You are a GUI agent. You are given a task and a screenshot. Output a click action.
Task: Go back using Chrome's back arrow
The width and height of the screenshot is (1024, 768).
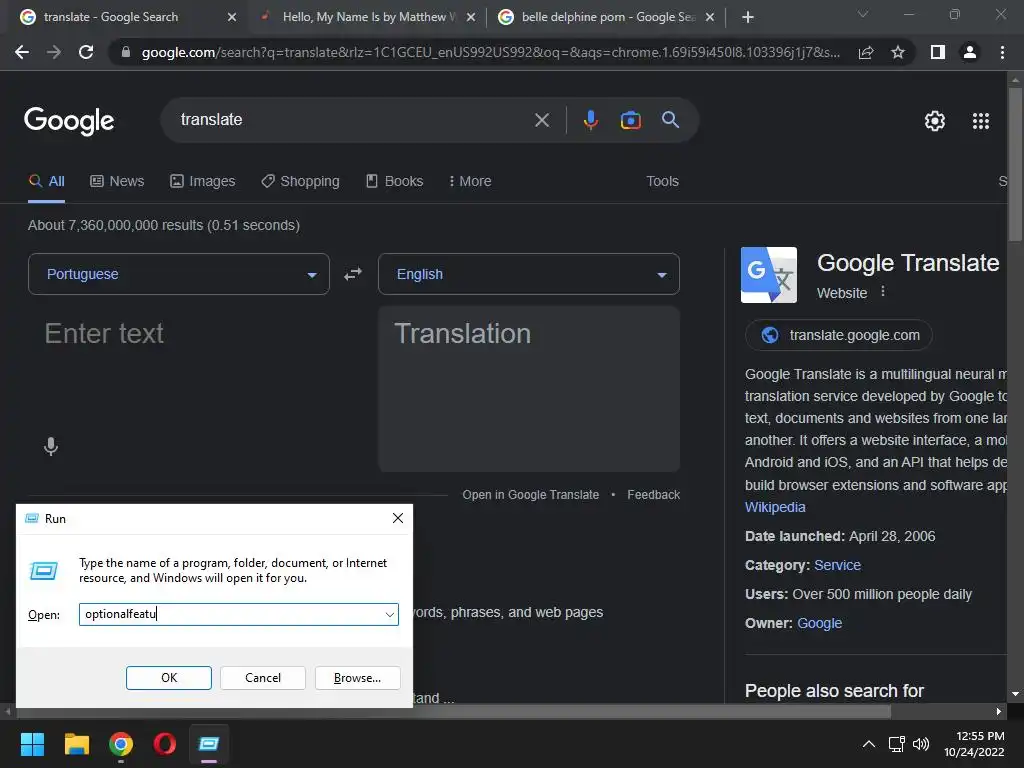(x=22, y=52)
